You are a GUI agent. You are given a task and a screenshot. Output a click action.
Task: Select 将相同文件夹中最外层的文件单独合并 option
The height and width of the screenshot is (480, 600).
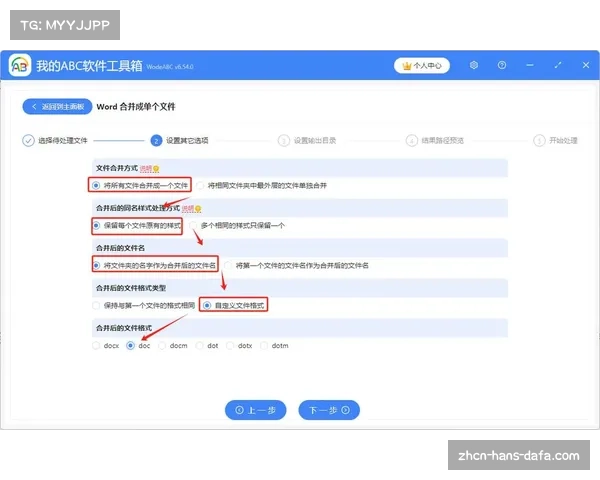pos(262,186)
